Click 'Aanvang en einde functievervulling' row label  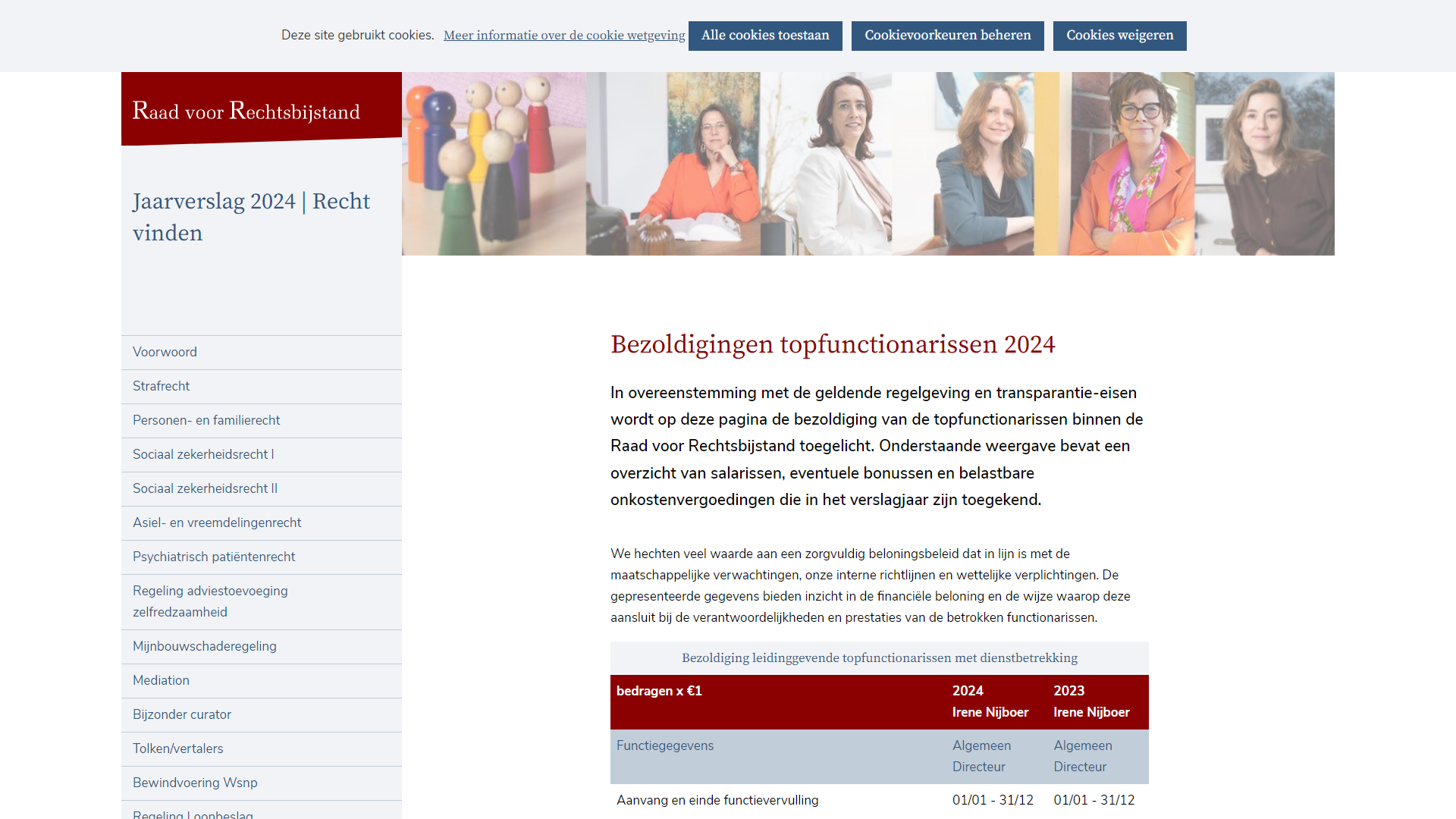tap(717, 800)
